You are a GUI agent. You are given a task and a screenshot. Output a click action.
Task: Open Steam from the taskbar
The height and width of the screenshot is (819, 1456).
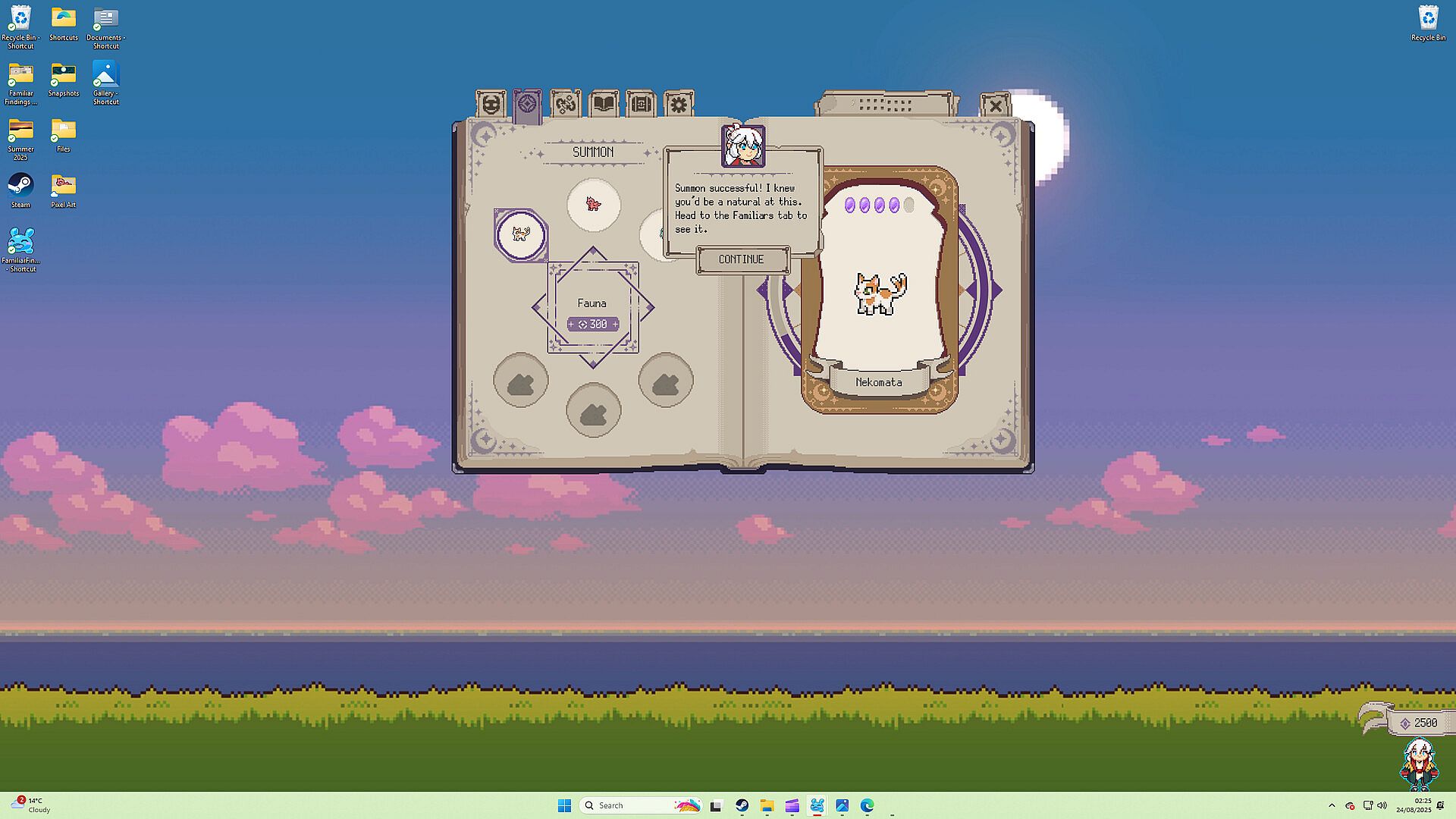[x=742, y=805]
